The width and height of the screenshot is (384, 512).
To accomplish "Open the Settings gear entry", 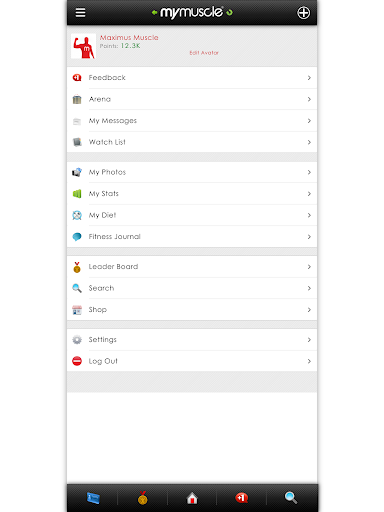I will click(x=192, y=340).
